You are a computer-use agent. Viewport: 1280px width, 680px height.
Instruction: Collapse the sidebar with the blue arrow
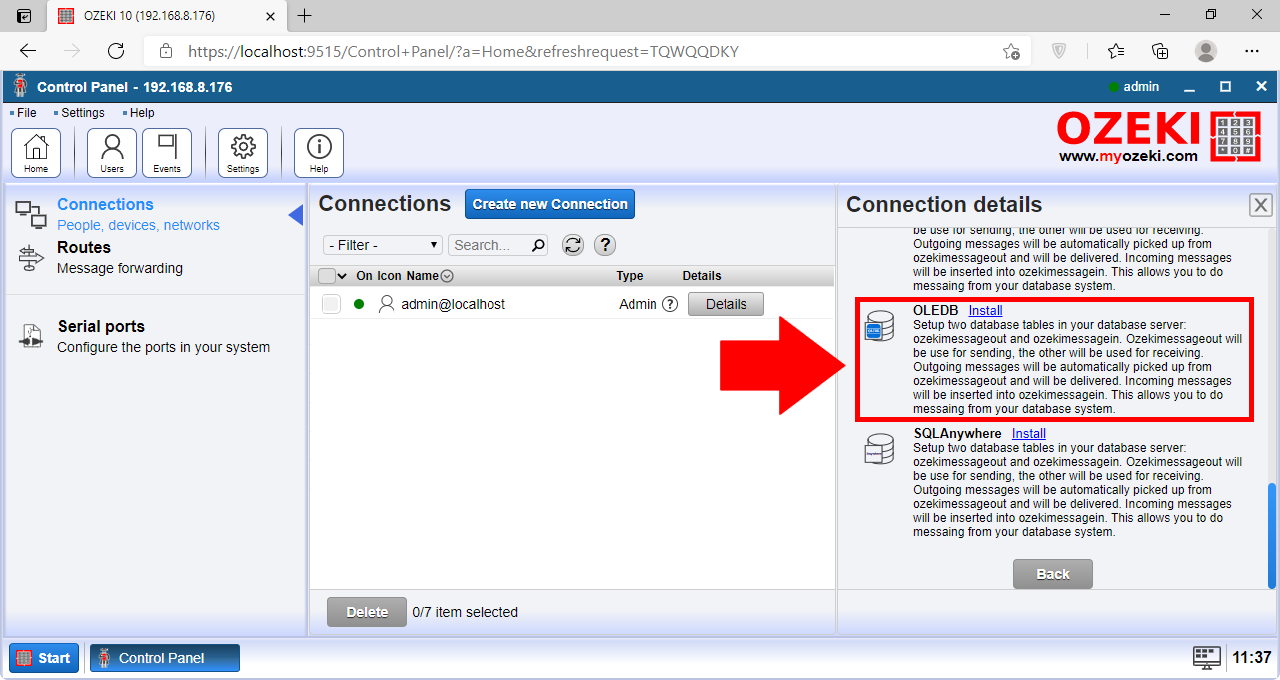(296, 215)
